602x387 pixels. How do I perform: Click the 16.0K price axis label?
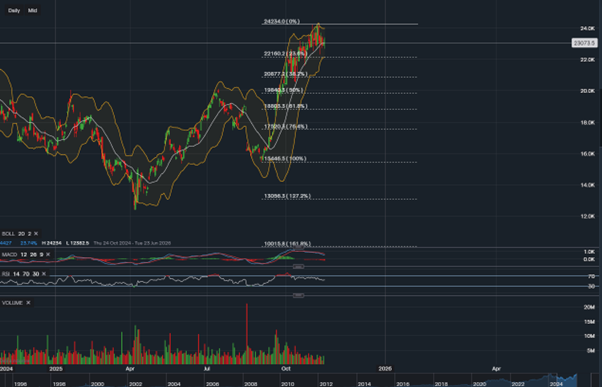click(x=587, y=154)
